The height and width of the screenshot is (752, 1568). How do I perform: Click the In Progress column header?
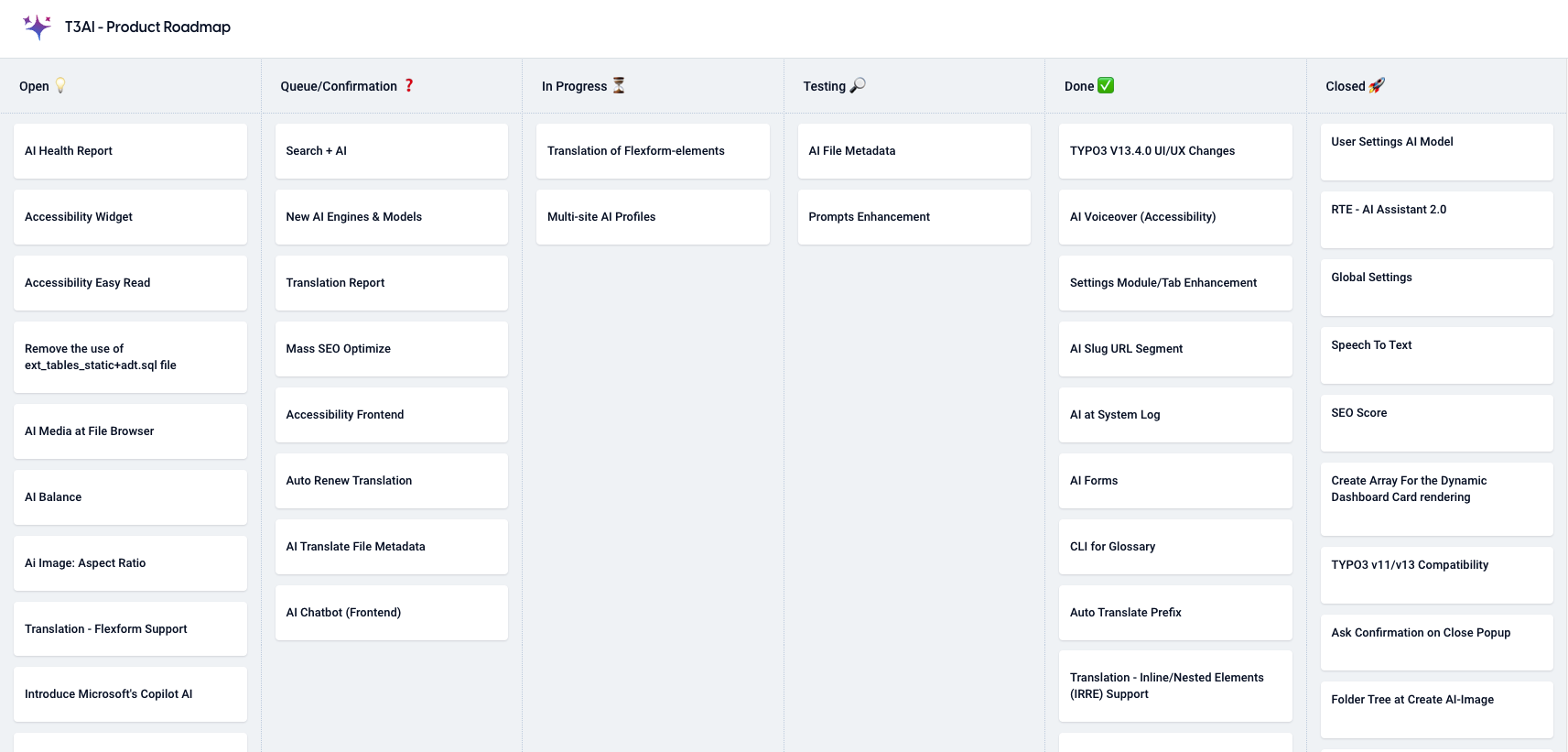(574, 86)
